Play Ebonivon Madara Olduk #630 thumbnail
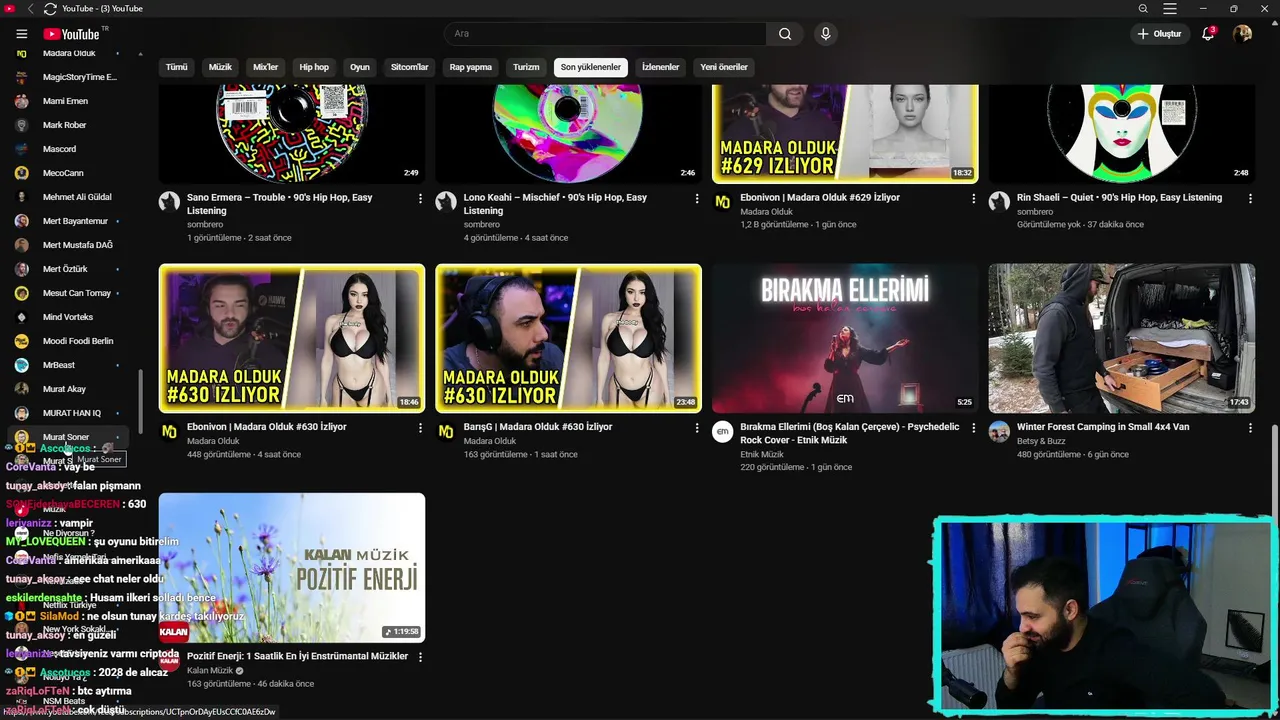This screenshot has height=720, width=1280. coord(292,338)
